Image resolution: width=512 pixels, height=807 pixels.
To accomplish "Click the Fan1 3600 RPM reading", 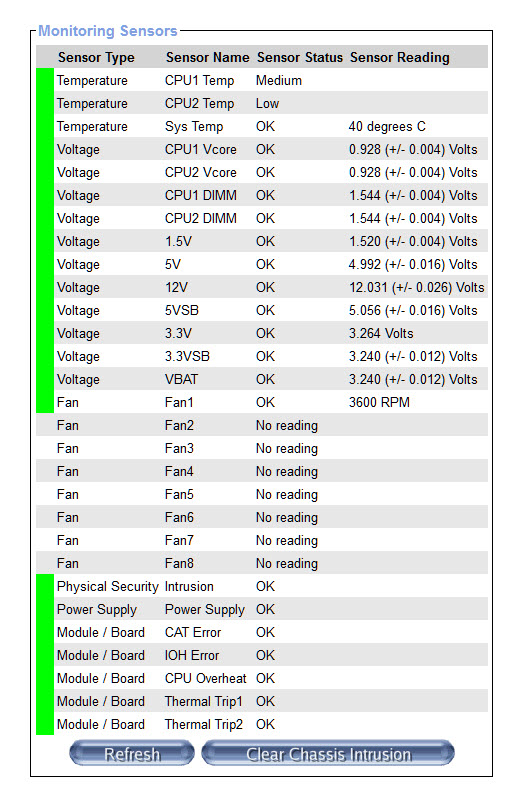I will 379,402.
